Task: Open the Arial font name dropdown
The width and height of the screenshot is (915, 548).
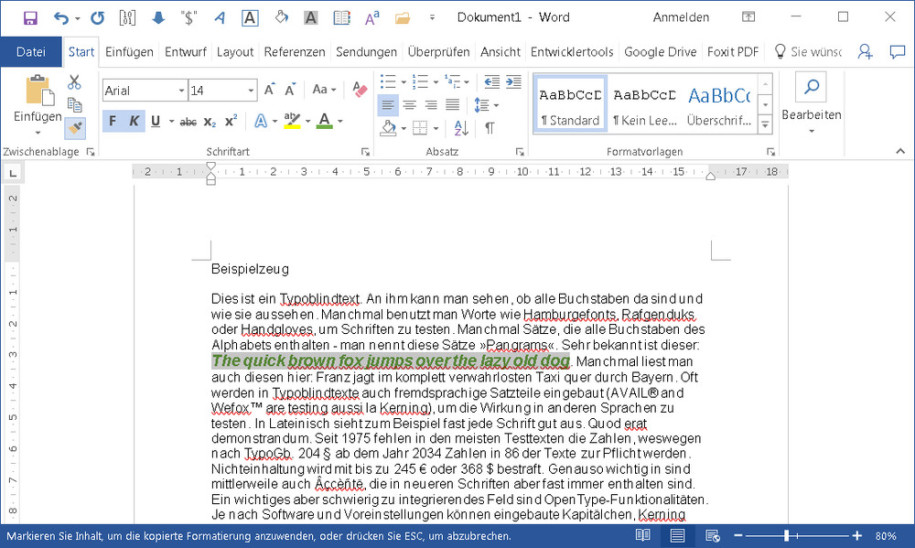Action: pos(181,90)
